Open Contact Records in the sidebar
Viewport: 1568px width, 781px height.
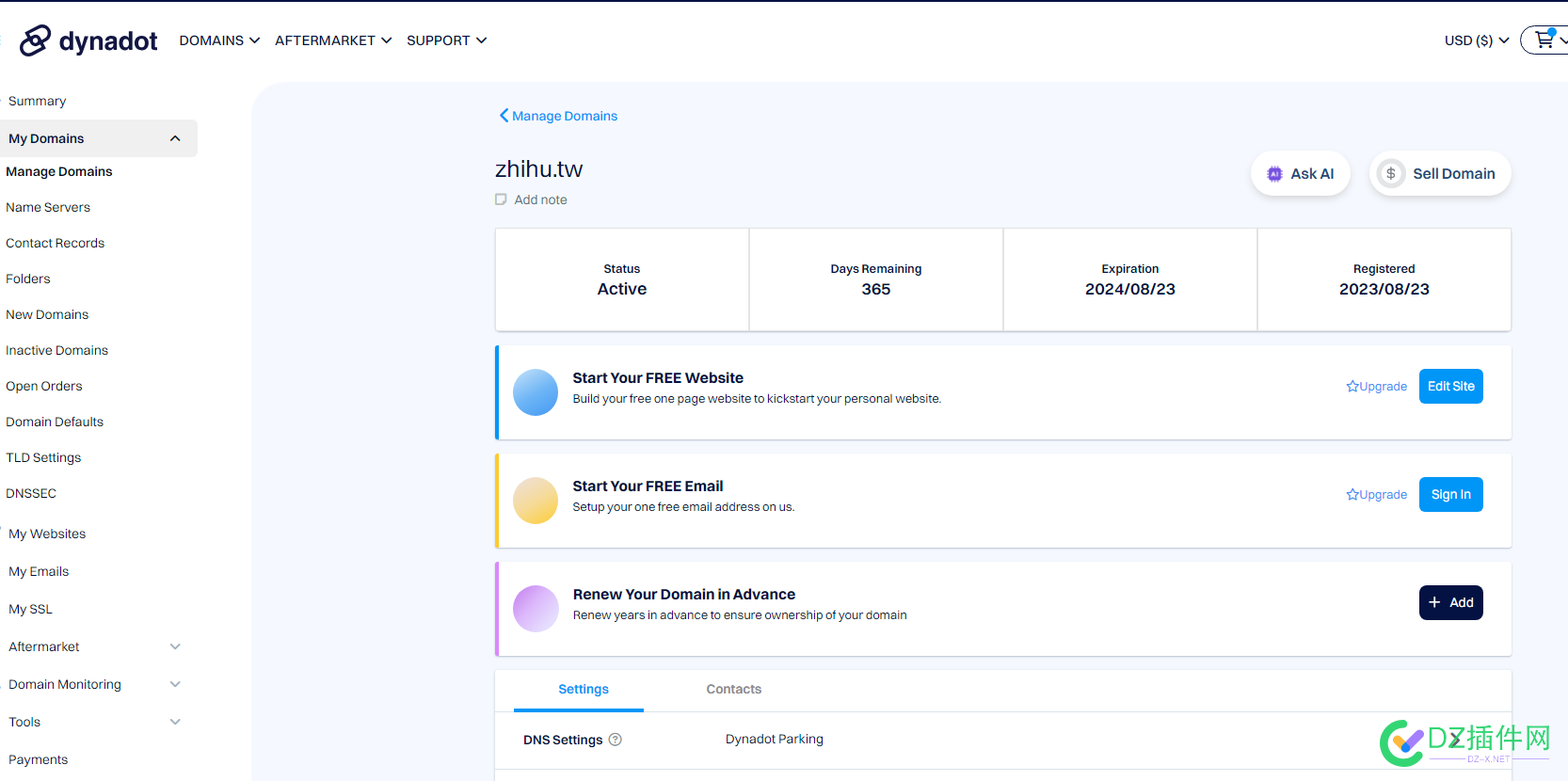point(56,243)
